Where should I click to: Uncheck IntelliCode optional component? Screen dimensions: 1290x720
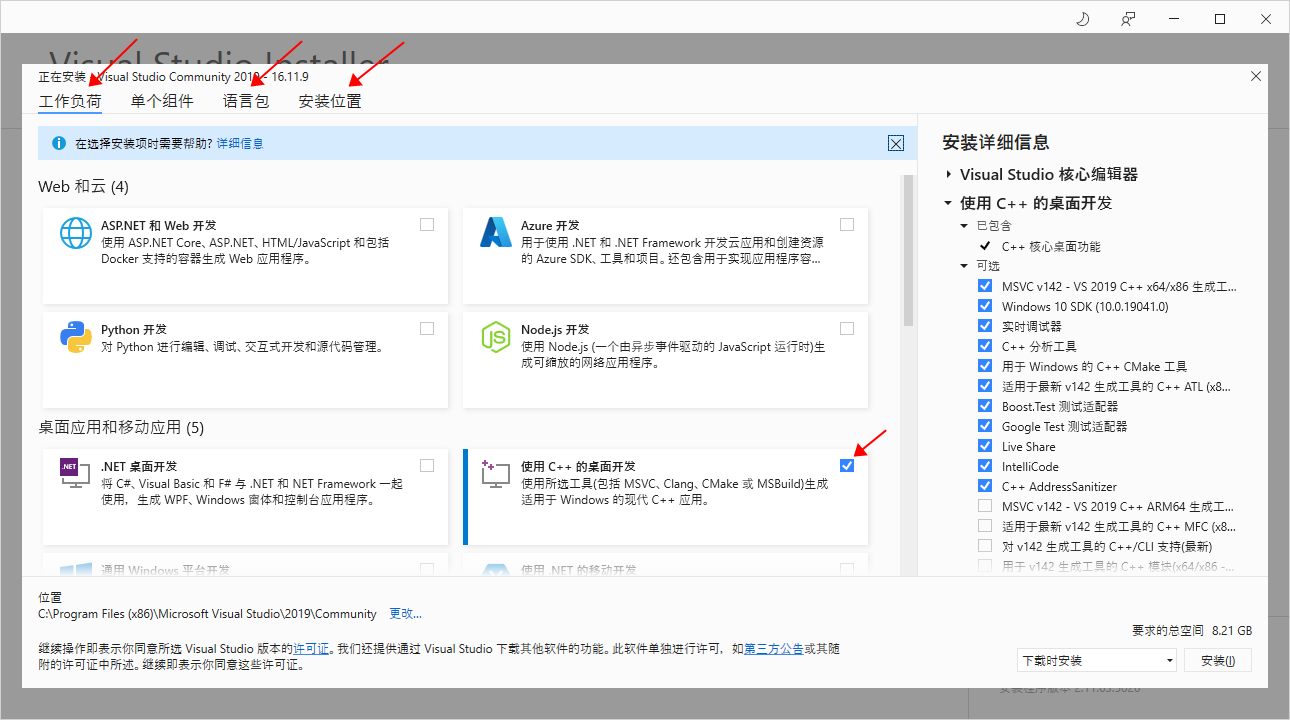pos(985,466)
